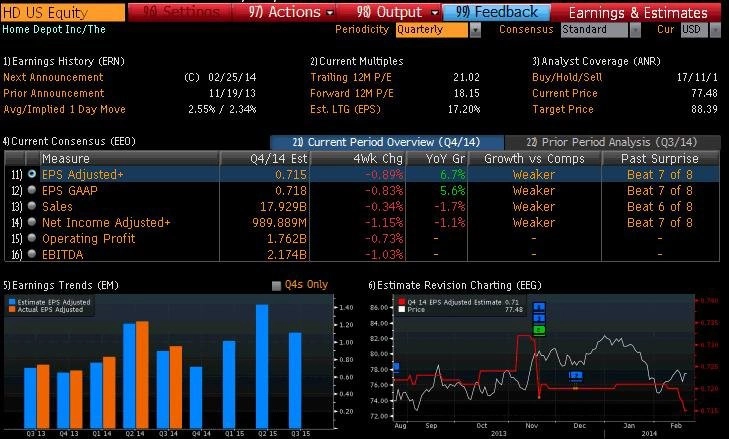
Task: Click the HD US Equity ticker field
Action: 63,13
